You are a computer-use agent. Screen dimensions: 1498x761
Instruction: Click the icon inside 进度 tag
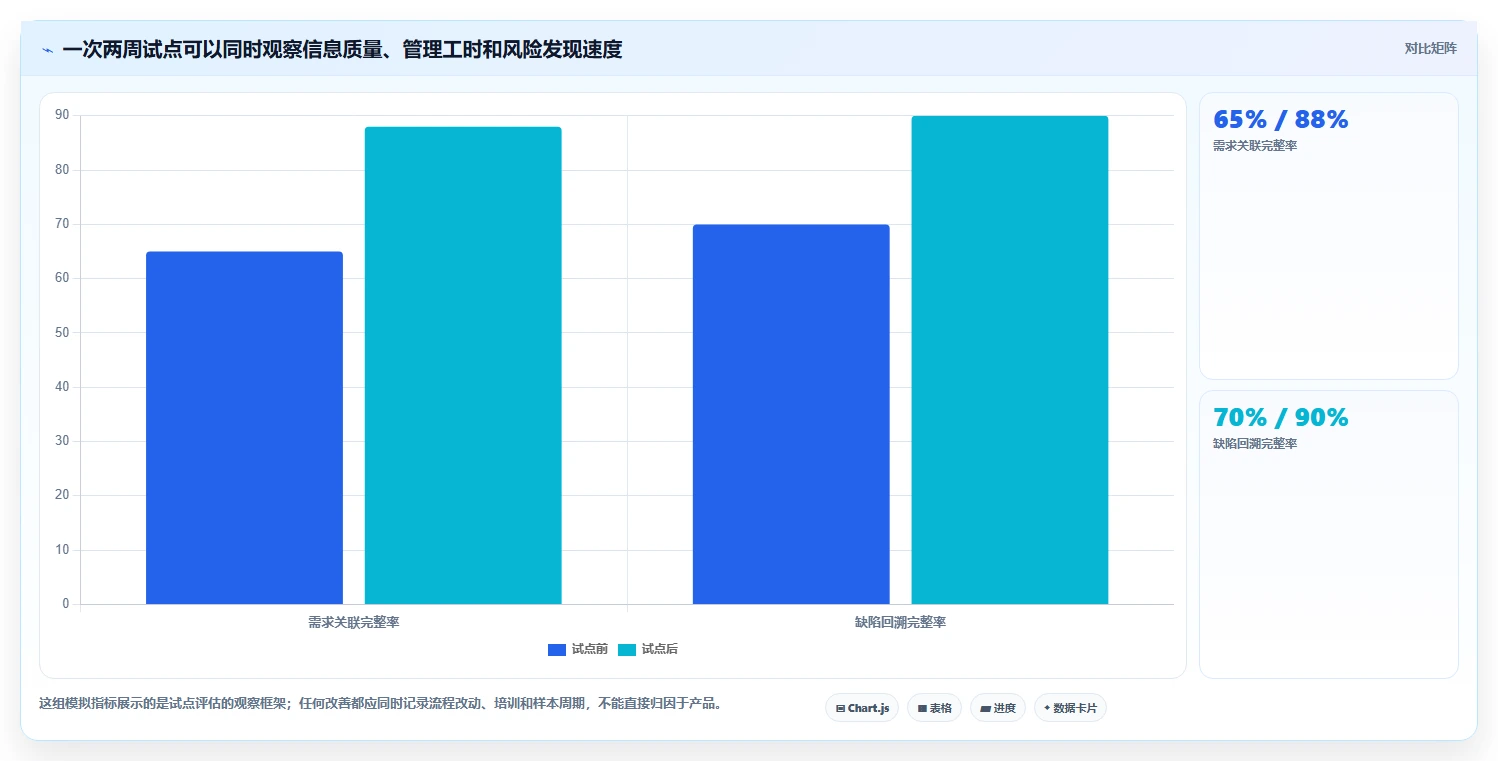pos(985,708)
